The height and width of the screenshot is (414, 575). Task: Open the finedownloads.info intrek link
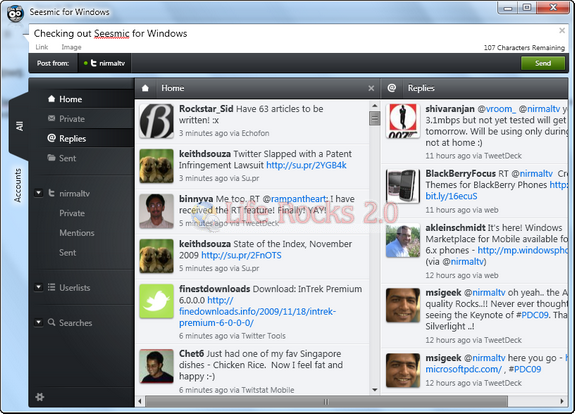click(x=257, y=311)
